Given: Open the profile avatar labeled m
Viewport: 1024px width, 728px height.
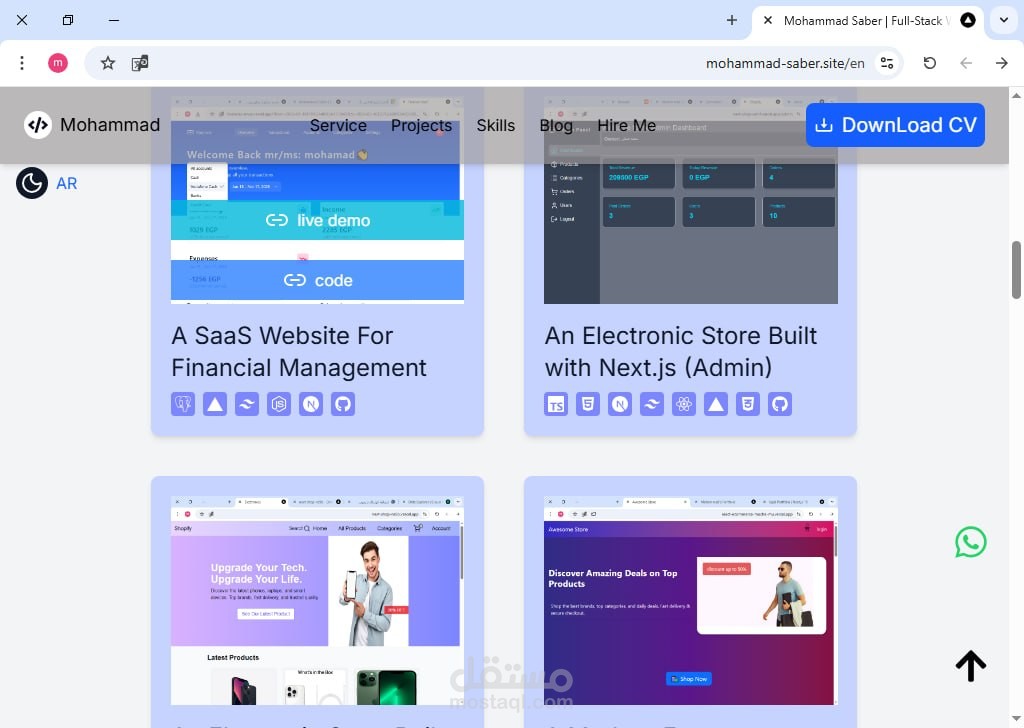Looking at the screenshot, I should pos(57,63).
